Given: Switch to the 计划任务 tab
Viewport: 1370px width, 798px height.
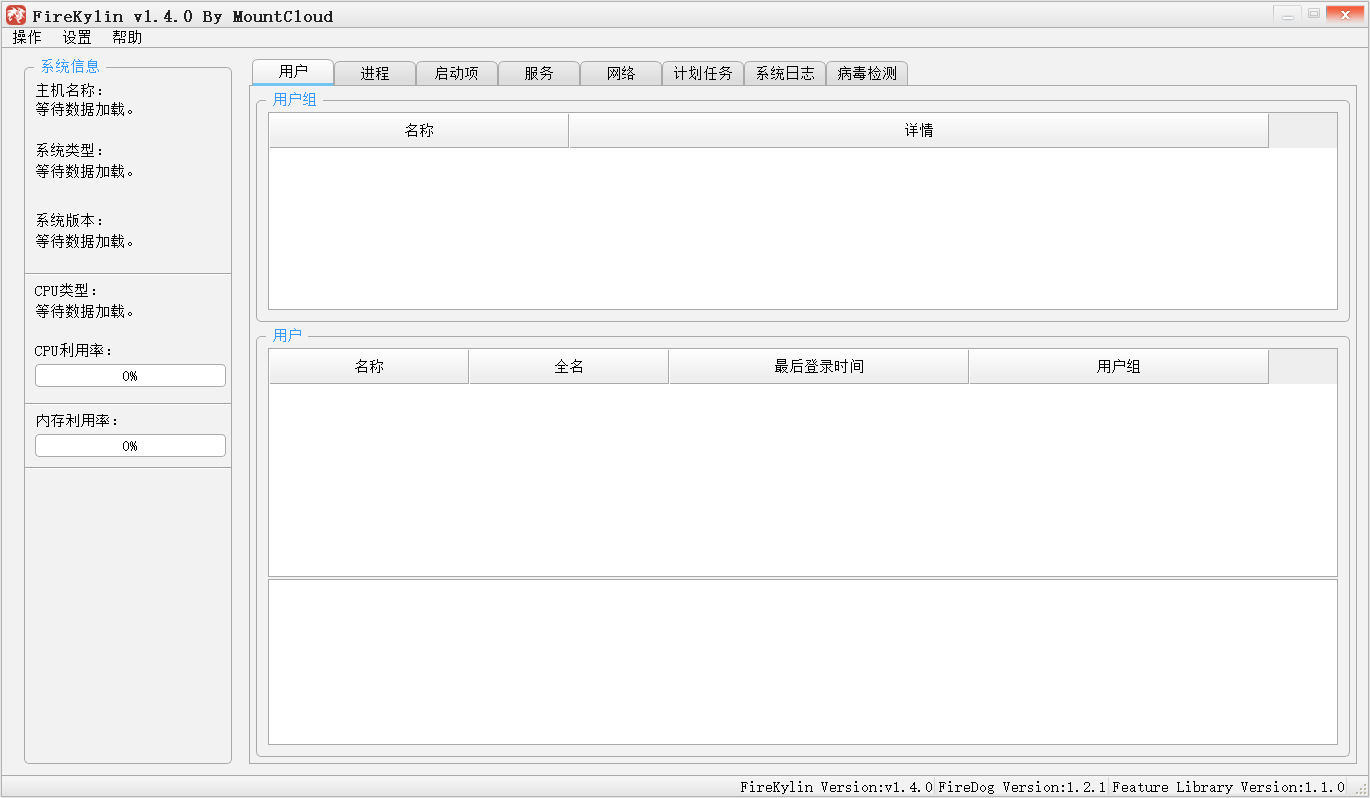Looking at the screenshot, I should click(x=703, y=74).
